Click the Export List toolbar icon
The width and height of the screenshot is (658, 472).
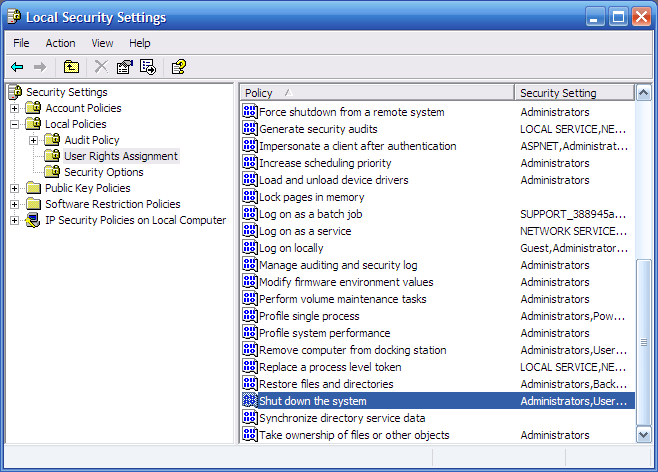pyautogui.click(x=148, y=67)
